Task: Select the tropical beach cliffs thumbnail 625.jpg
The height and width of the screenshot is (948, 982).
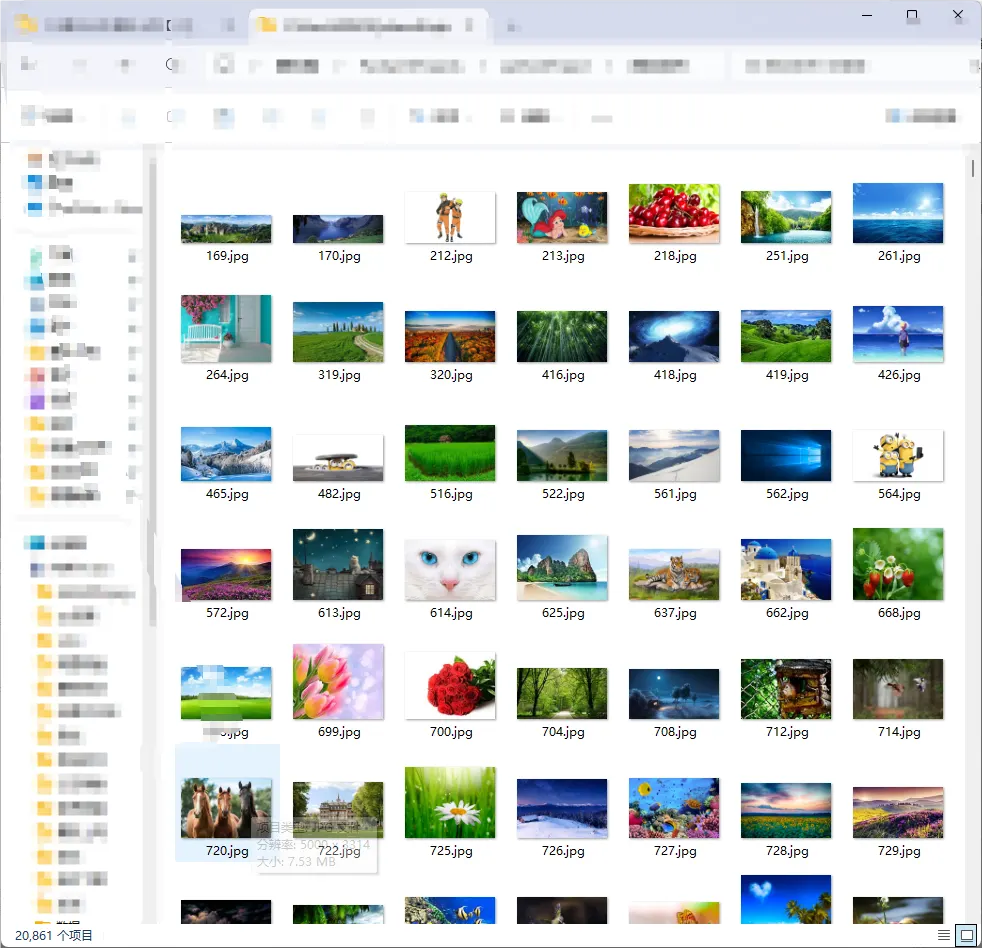Action: point(562,567)
